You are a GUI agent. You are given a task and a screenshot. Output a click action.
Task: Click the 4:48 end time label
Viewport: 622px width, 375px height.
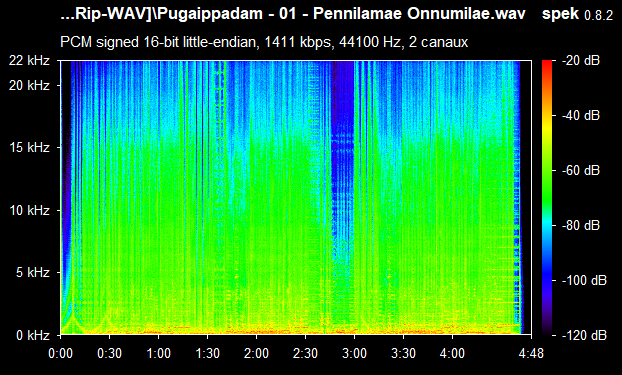coord(531,353)
